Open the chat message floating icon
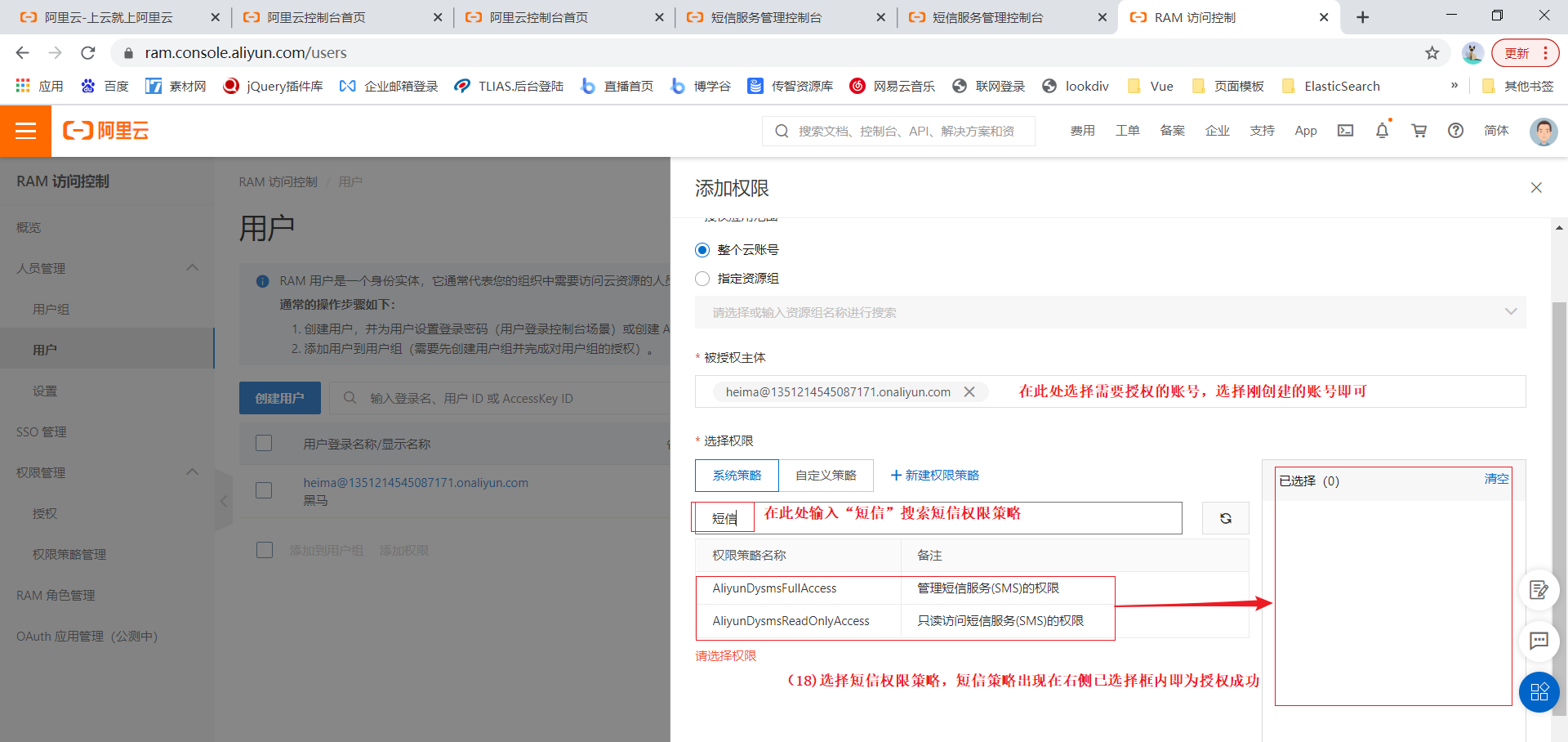 pos(1539,641)
